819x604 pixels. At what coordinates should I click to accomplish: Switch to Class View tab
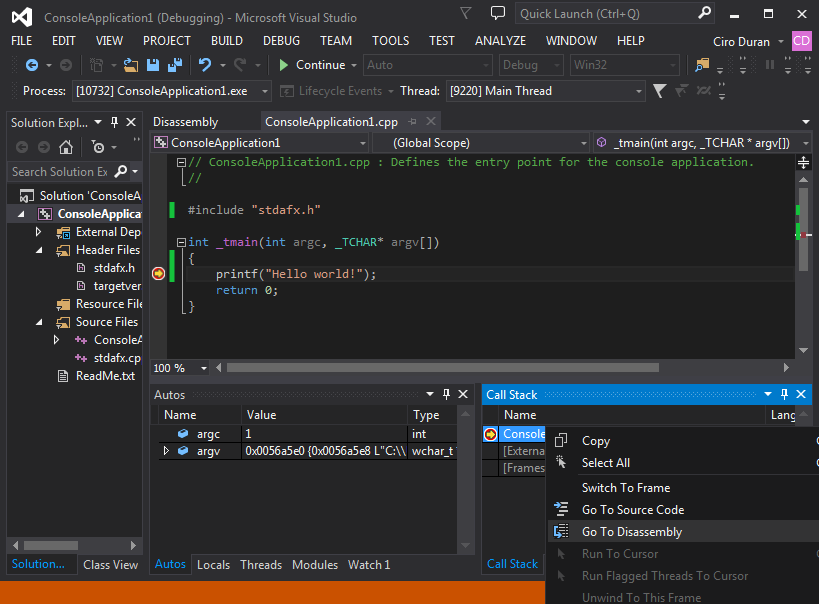[x=111, y=565]
